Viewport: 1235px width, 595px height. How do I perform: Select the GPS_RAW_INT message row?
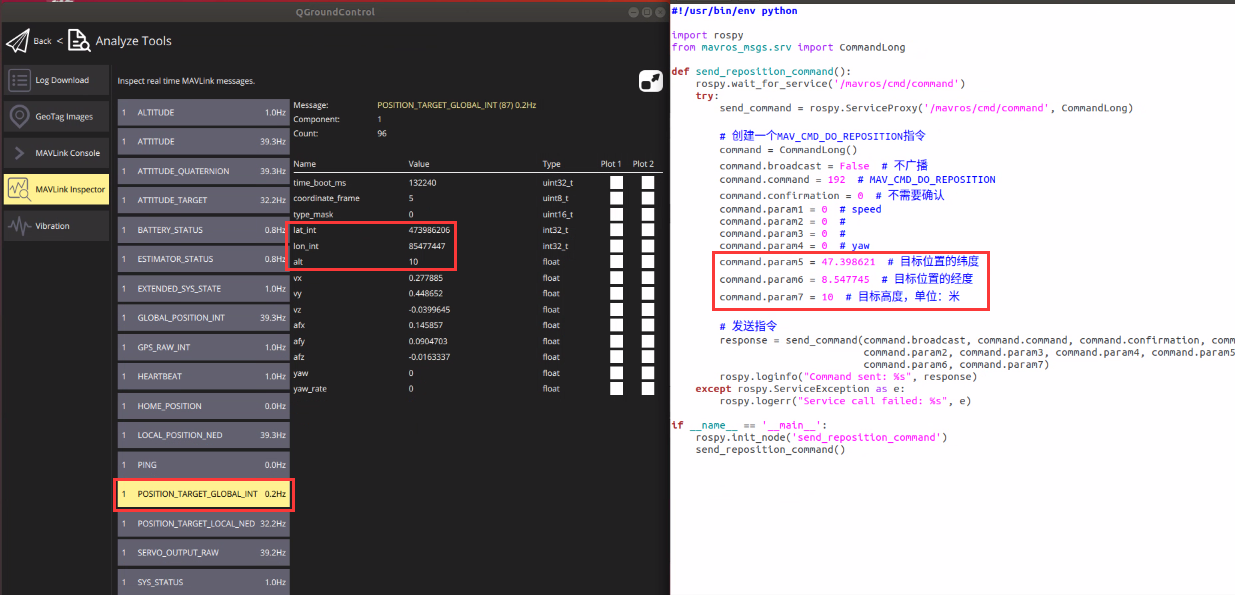coord(203,347)
